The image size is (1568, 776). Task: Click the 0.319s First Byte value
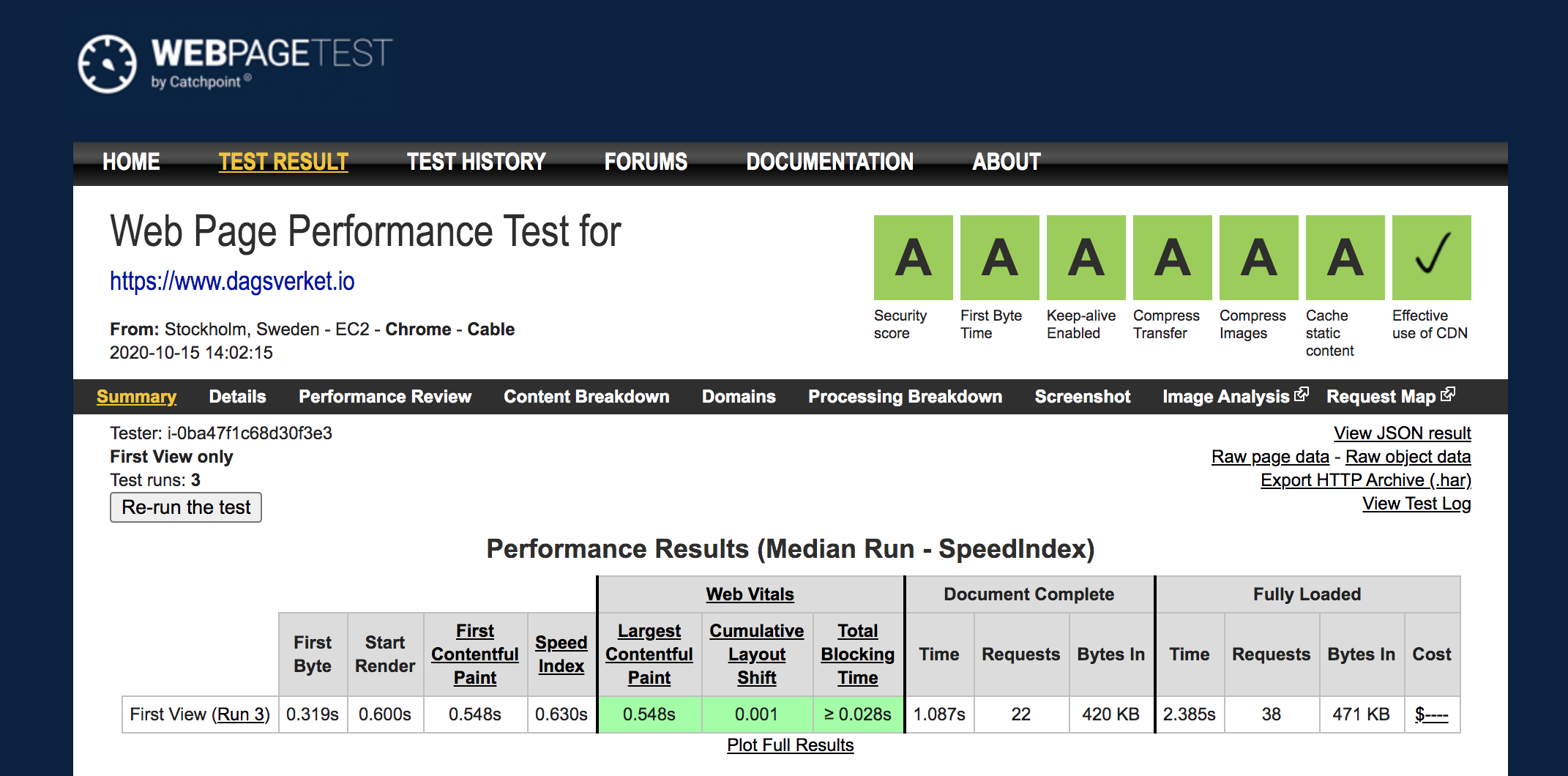[x=313, y=715]
